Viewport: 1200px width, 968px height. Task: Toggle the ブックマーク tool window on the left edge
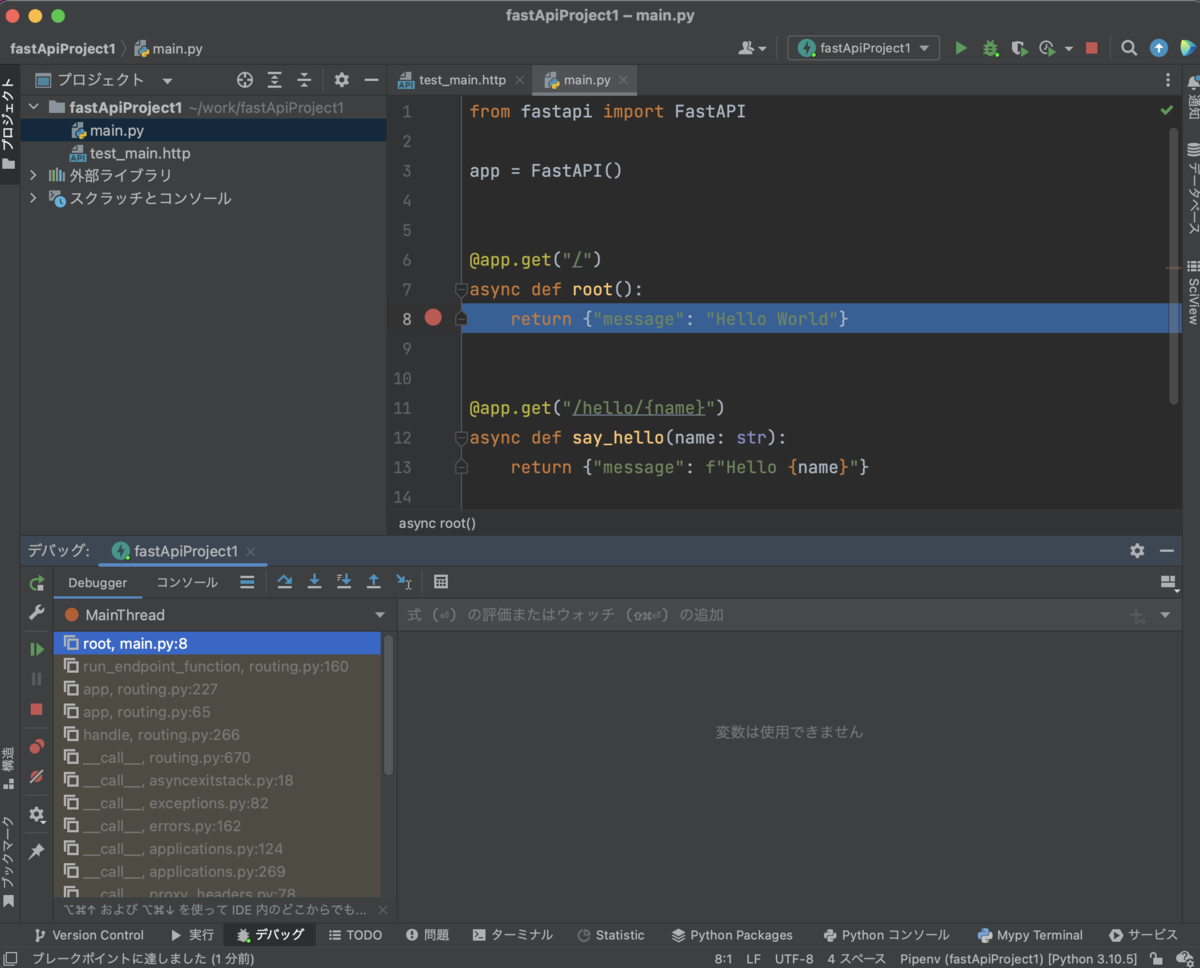click(9, 860)
